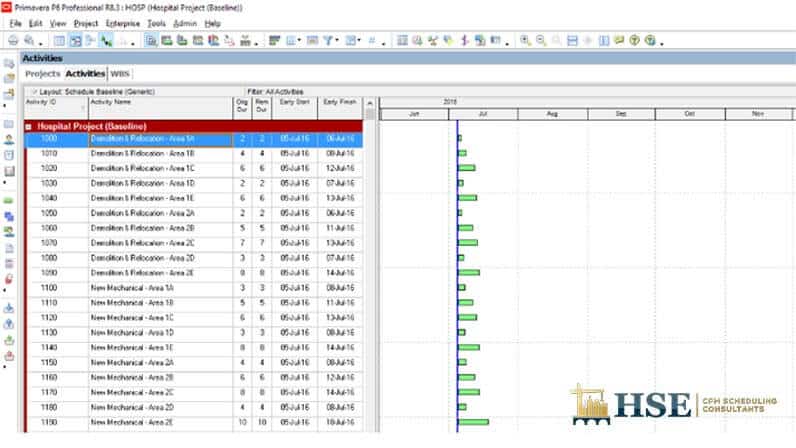Collapse the Hospital Project (Baseline) group
Screen dimensions: 796x448
click(x=29, y=127)
